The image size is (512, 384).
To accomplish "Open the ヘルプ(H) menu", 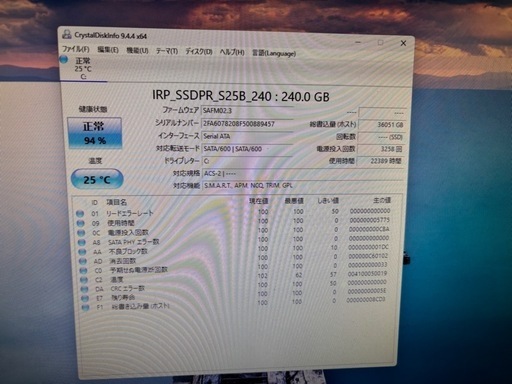I will click(x=232, y=52).
